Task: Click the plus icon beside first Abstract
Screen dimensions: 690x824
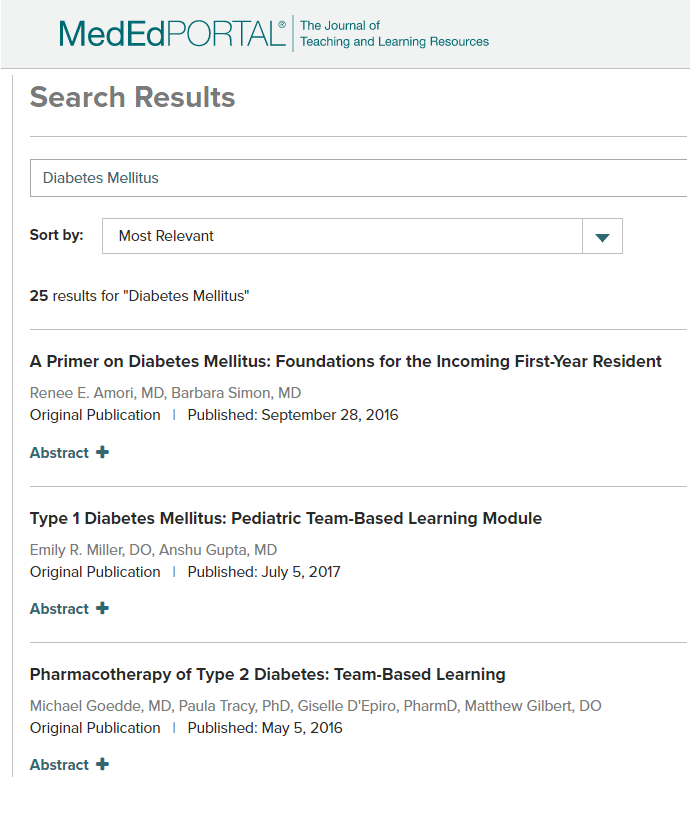Action: tap(102, 452)
